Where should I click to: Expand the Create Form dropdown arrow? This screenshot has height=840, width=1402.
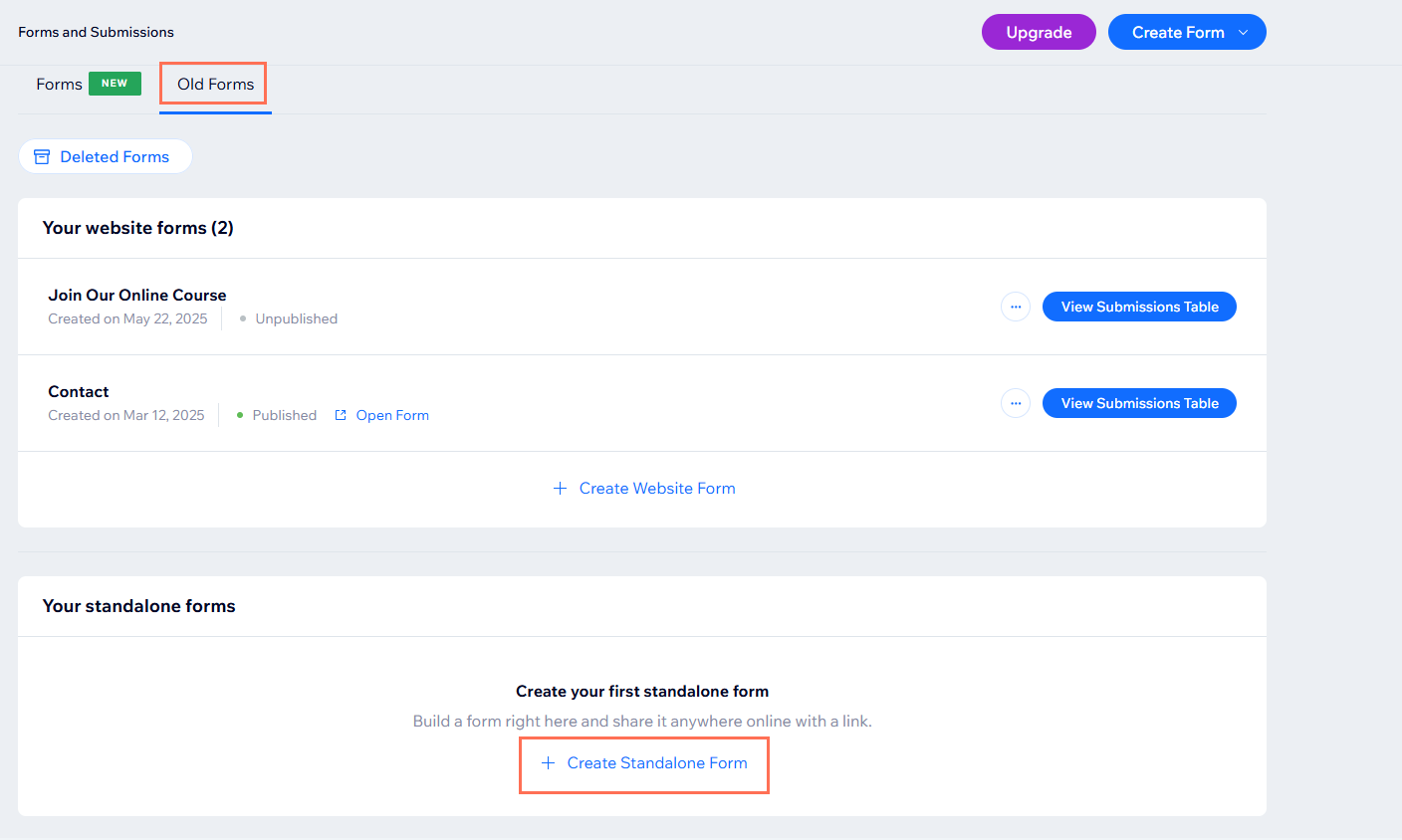point(1243,33)
